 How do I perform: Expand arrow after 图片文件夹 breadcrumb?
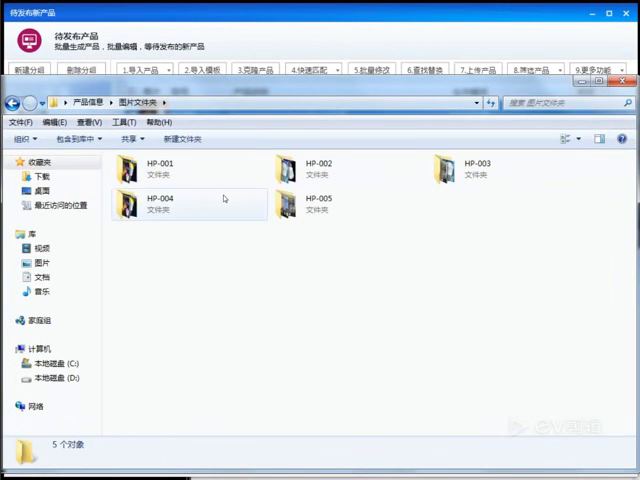[x=164, y=103]
